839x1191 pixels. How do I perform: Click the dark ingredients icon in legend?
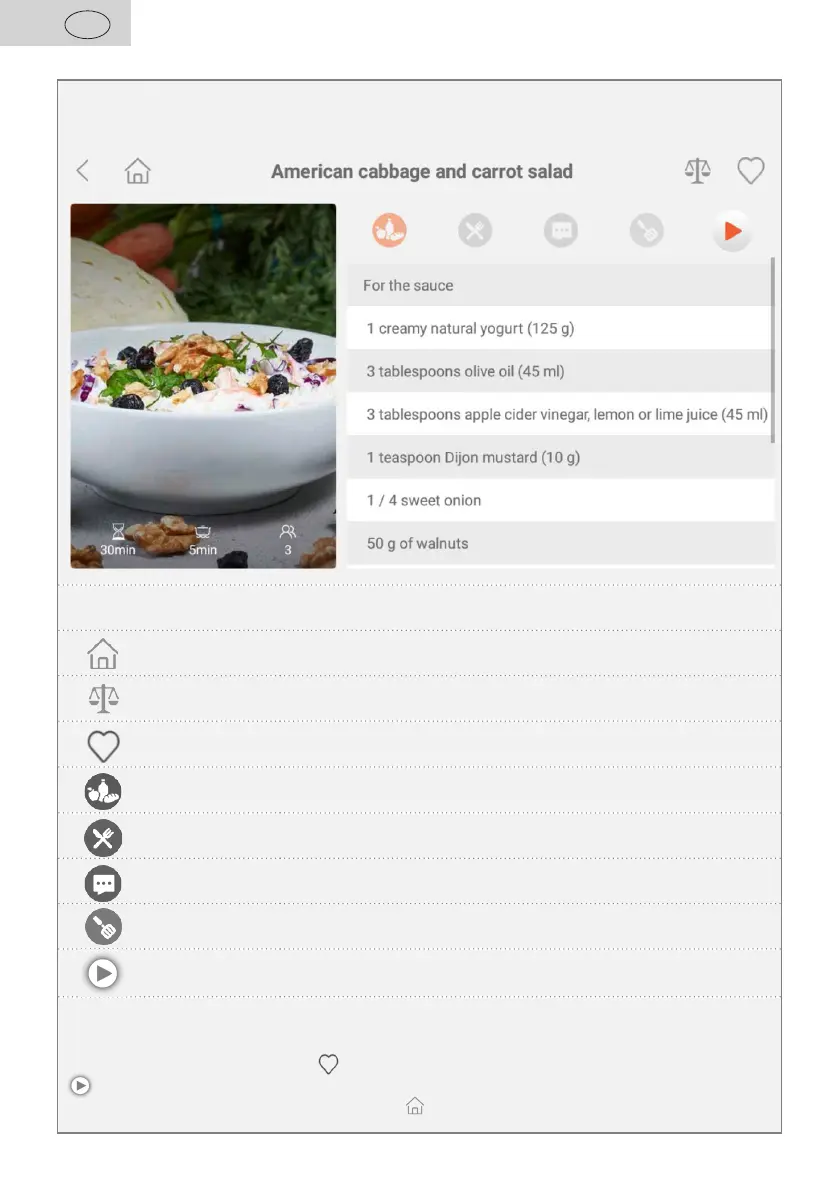coord(103,792)
